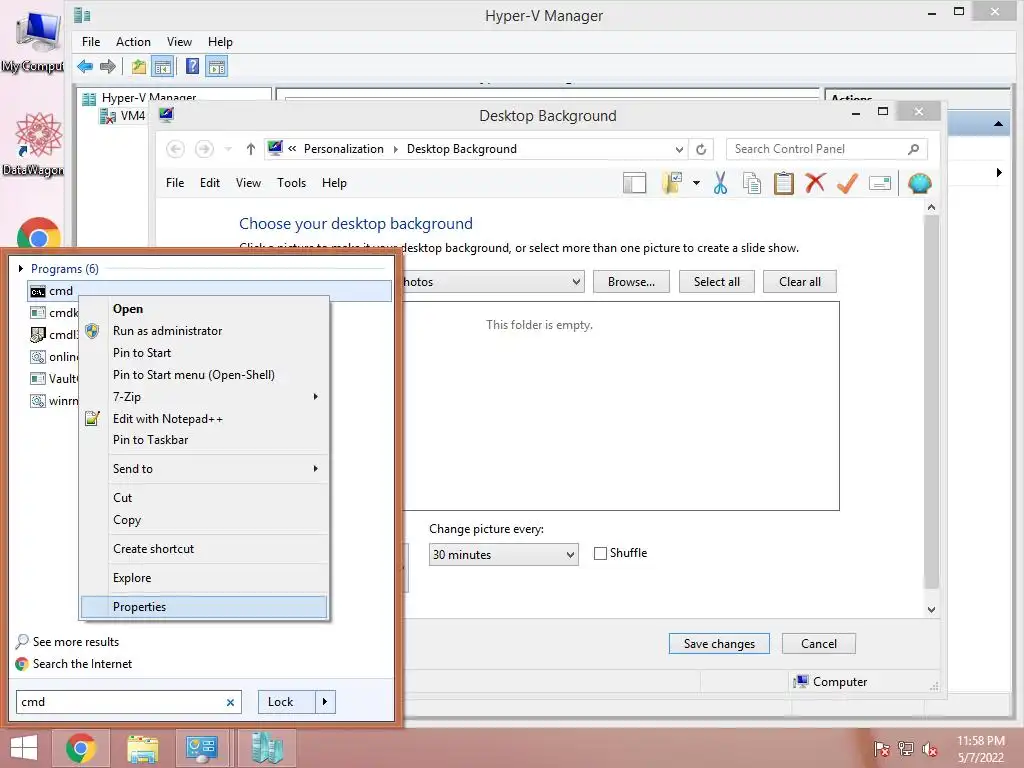Click the Action Center flag tray icon
Image resolution: width=1024 pixels, height=768 pixels.
(x=882, y=748)
